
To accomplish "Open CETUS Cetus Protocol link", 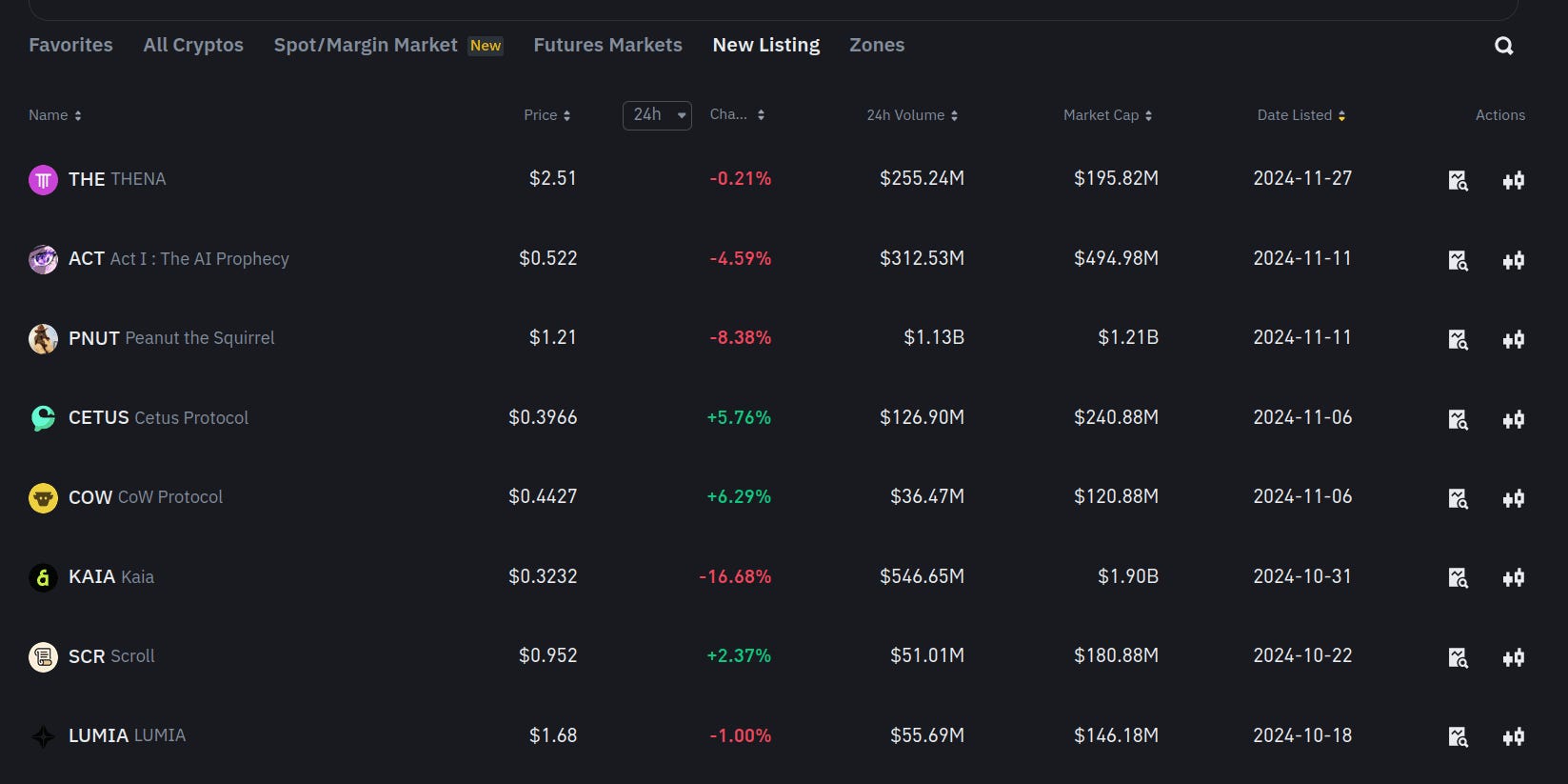I will pos(158,418).
